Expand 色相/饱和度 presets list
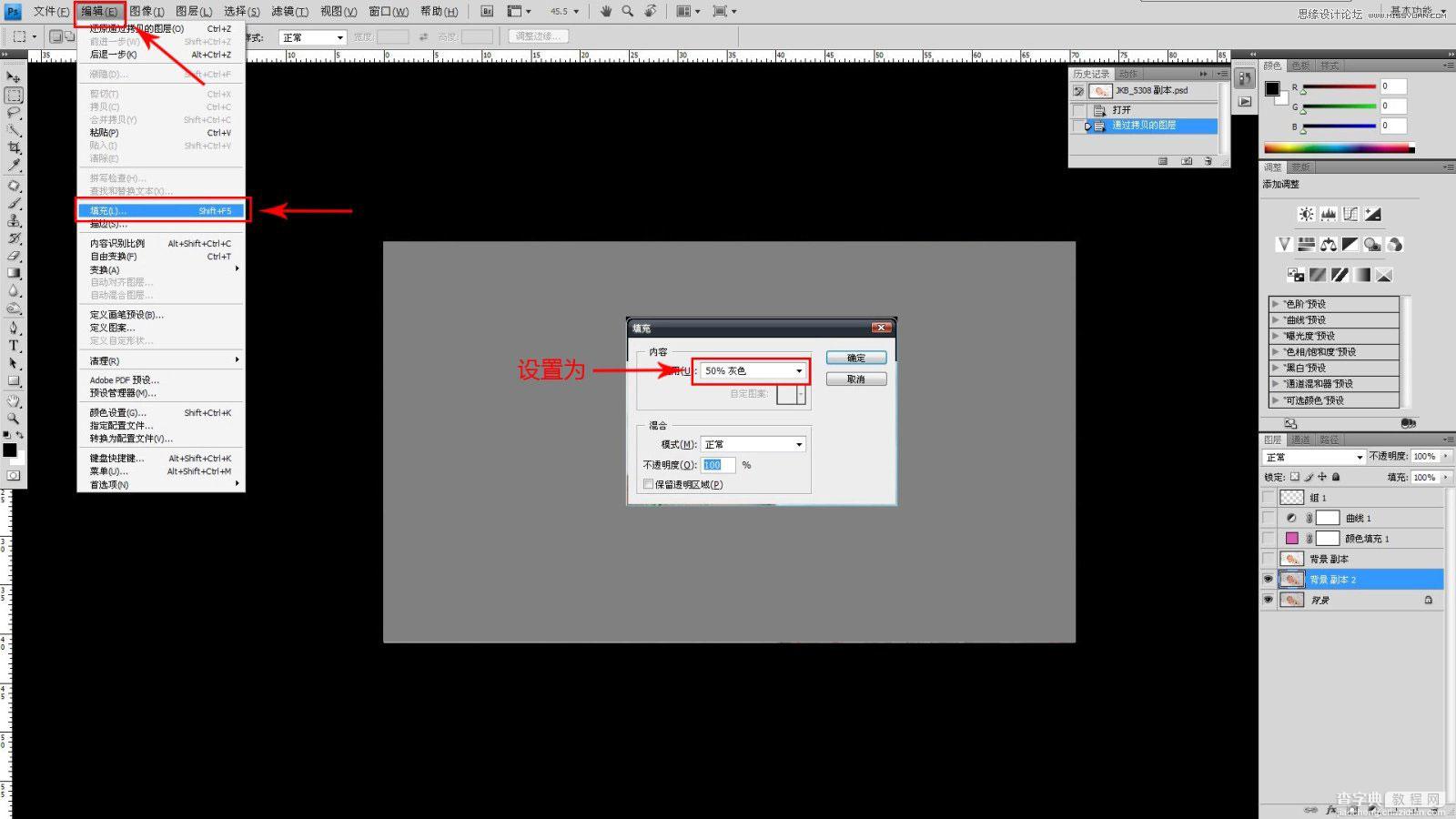 tap(1276, 352)
